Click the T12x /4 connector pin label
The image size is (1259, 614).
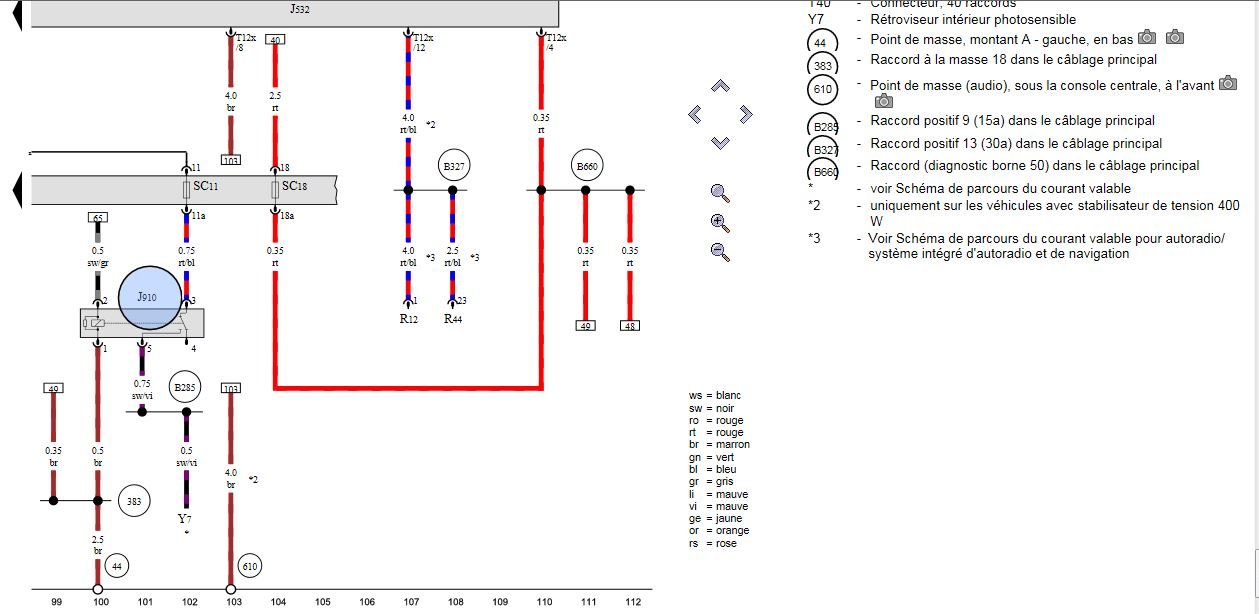pos(556,42)
